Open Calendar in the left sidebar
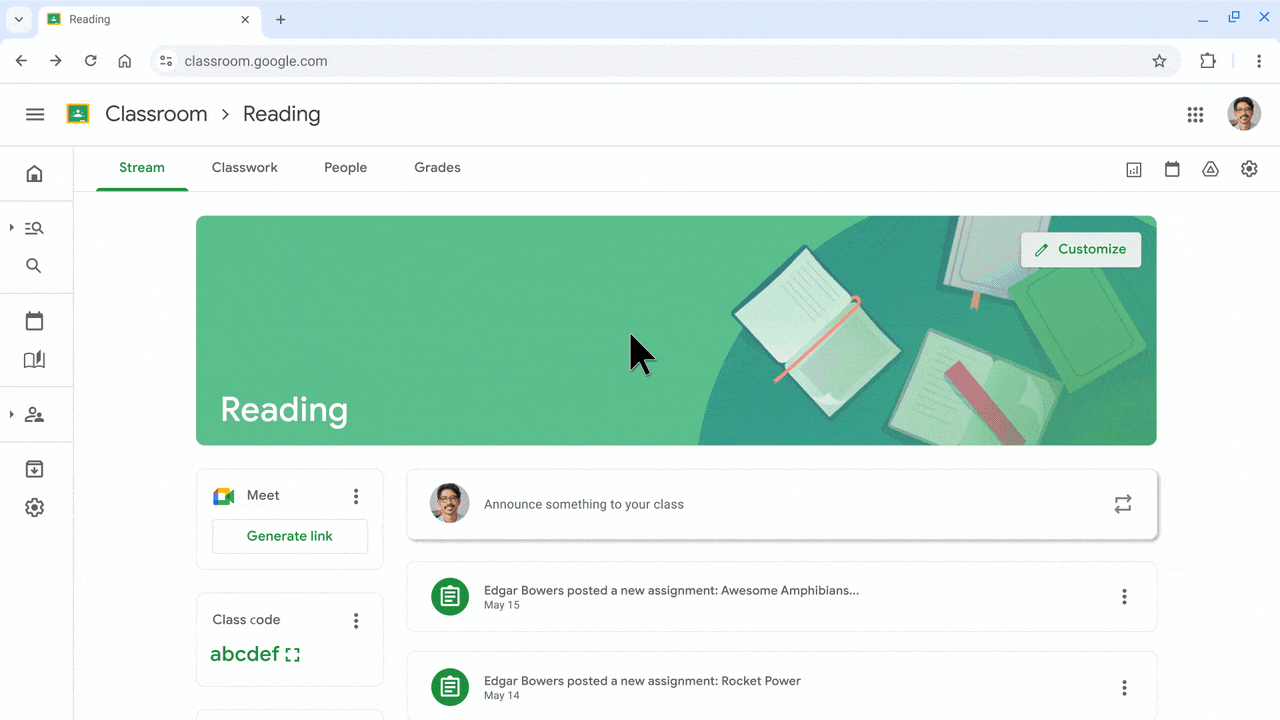Viewport: 1280px width, 720px height. pyautogui.click(x=34, y=321)
